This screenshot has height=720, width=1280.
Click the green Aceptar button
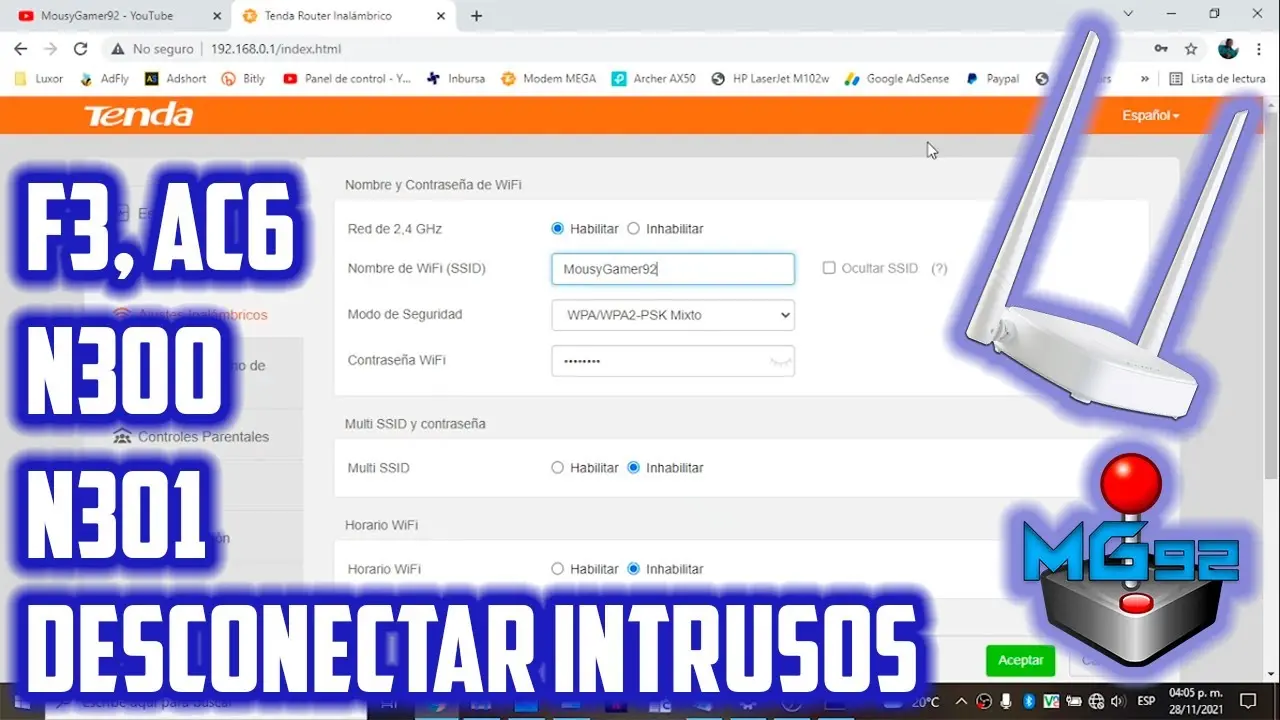pos(1021,660)
